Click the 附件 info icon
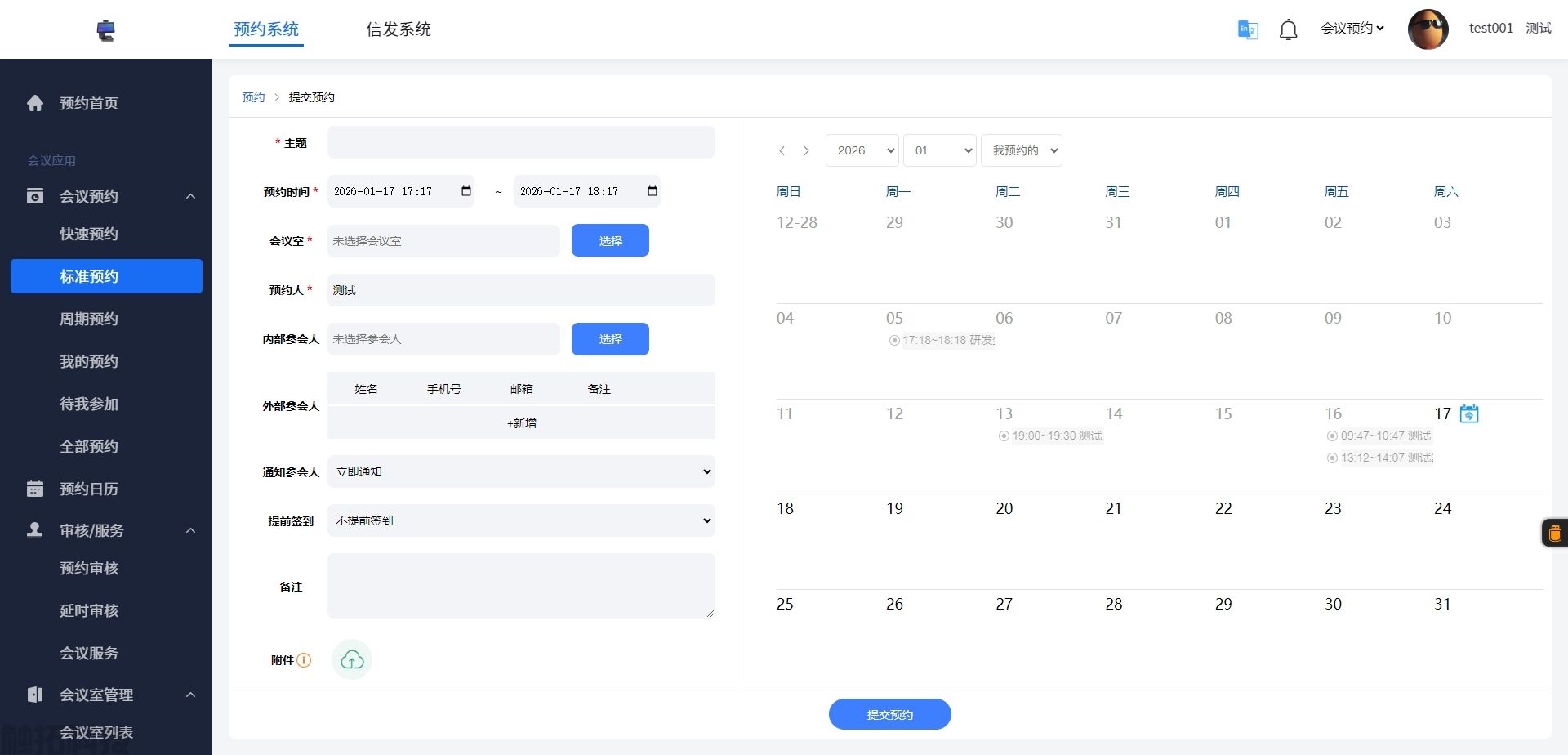This screenshot has height=755, width=1568. pos(305,660)
